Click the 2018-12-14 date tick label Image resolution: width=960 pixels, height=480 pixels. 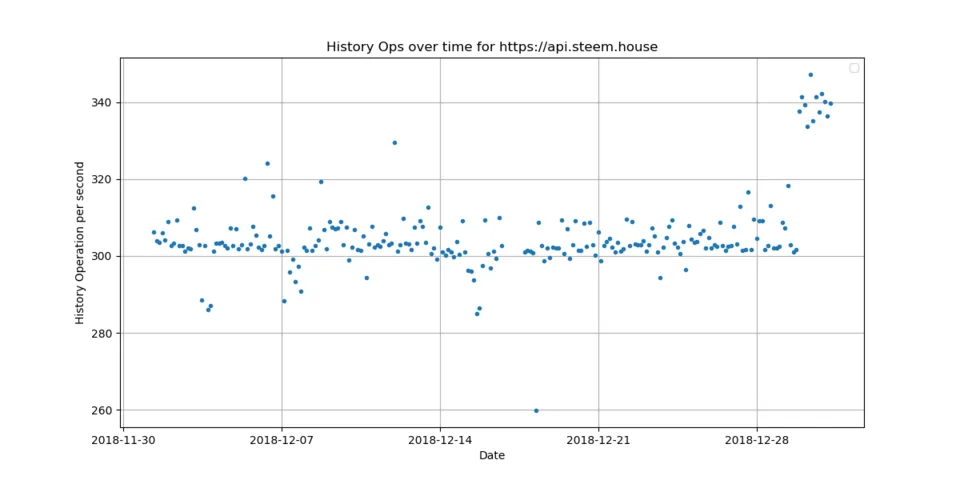pos(440,440)
